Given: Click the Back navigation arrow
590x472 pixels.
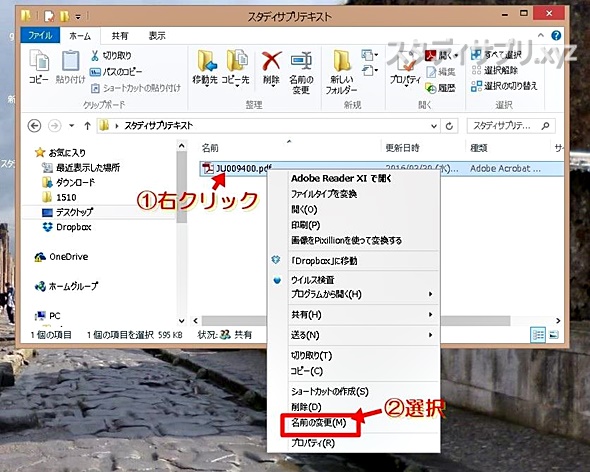Looking at the screenshot, I should pyautogui.click(x=35, y=125).
